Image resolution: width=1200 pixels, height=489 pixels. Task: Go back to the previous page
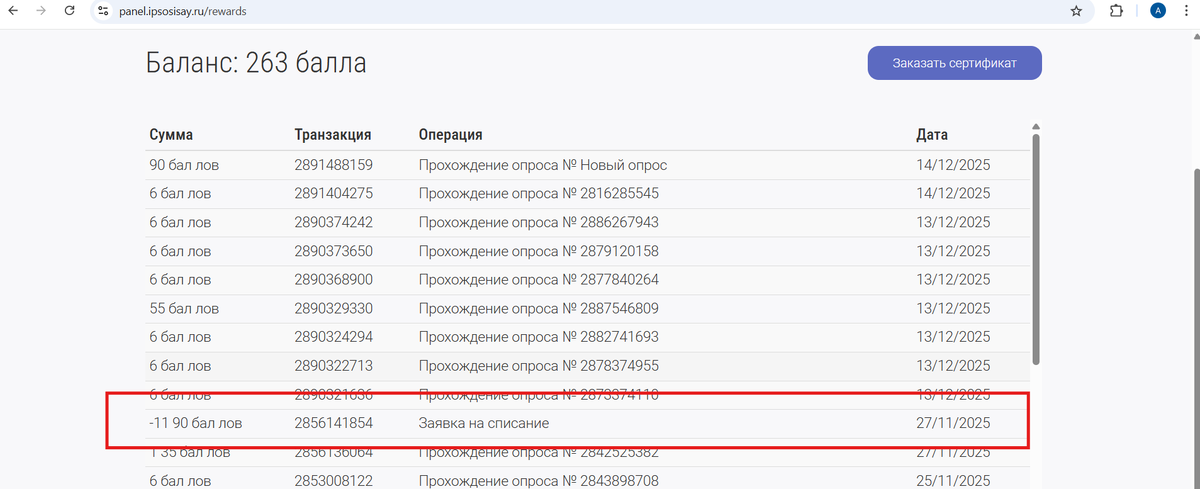[x=13, y=11]
